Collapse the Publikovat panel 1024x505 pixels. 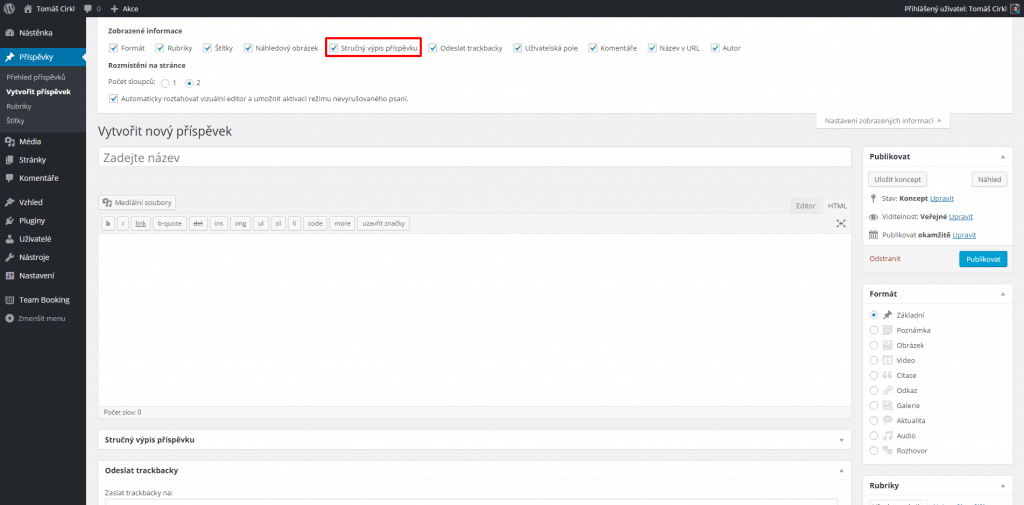coord(1002,157)
